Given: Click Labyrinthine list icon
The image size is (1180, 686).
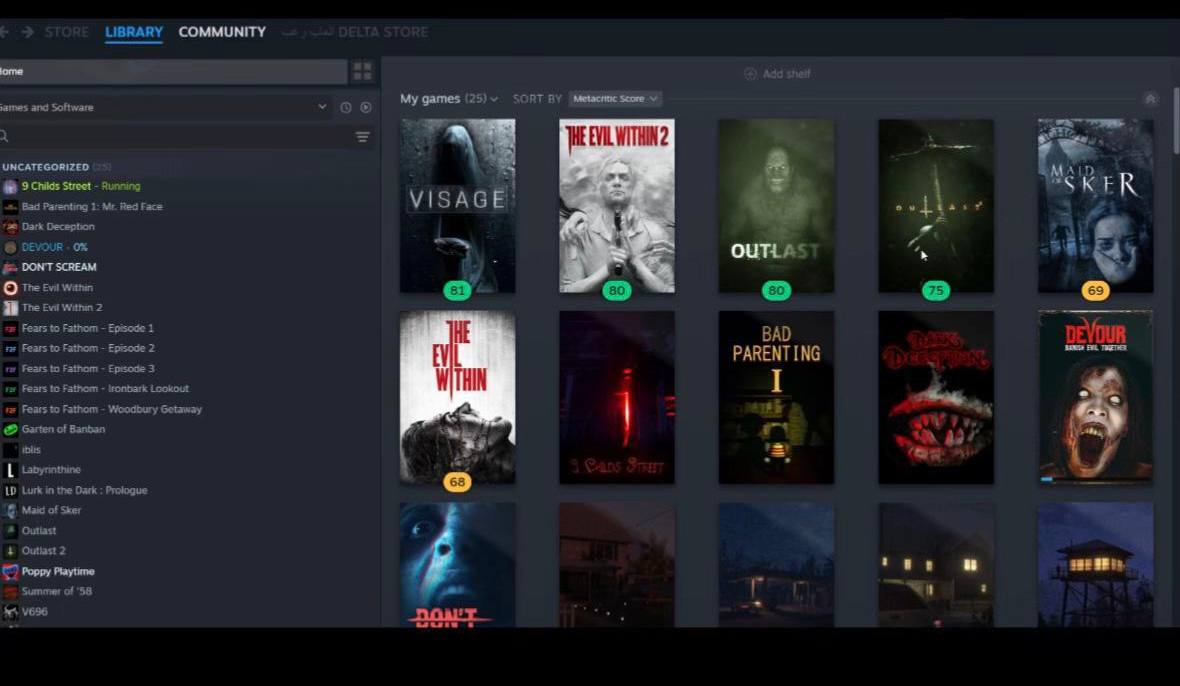Looking at the screenshot, I should (x=10, y=470).
